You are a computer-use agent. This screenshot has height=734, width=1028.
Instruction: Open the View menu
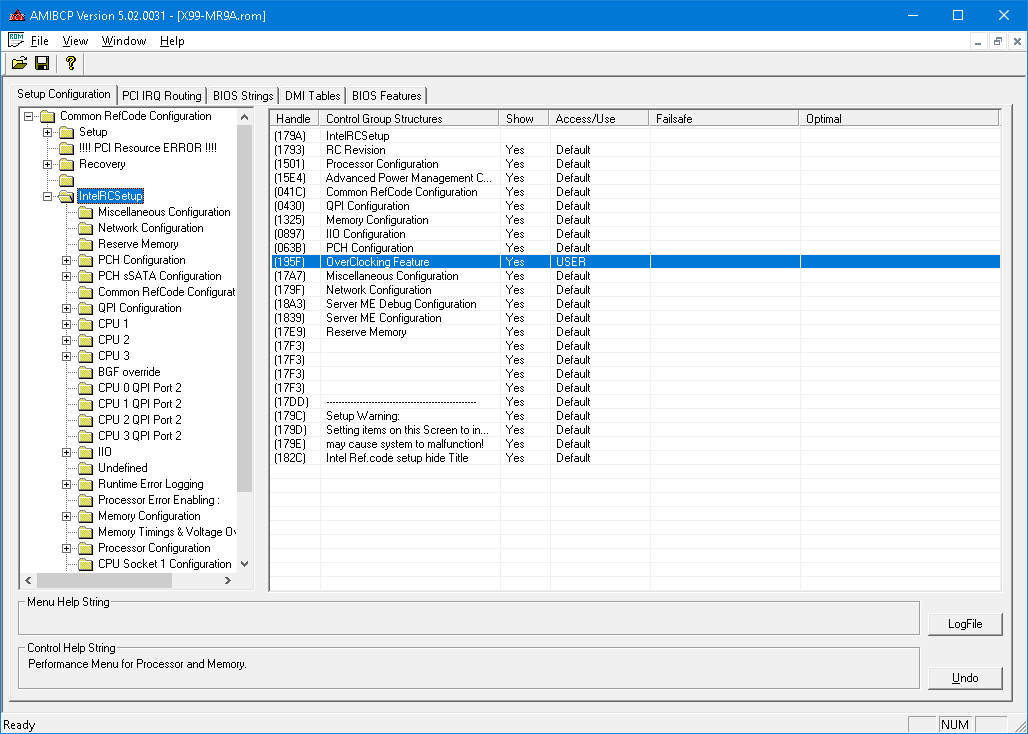coord(75,41)
